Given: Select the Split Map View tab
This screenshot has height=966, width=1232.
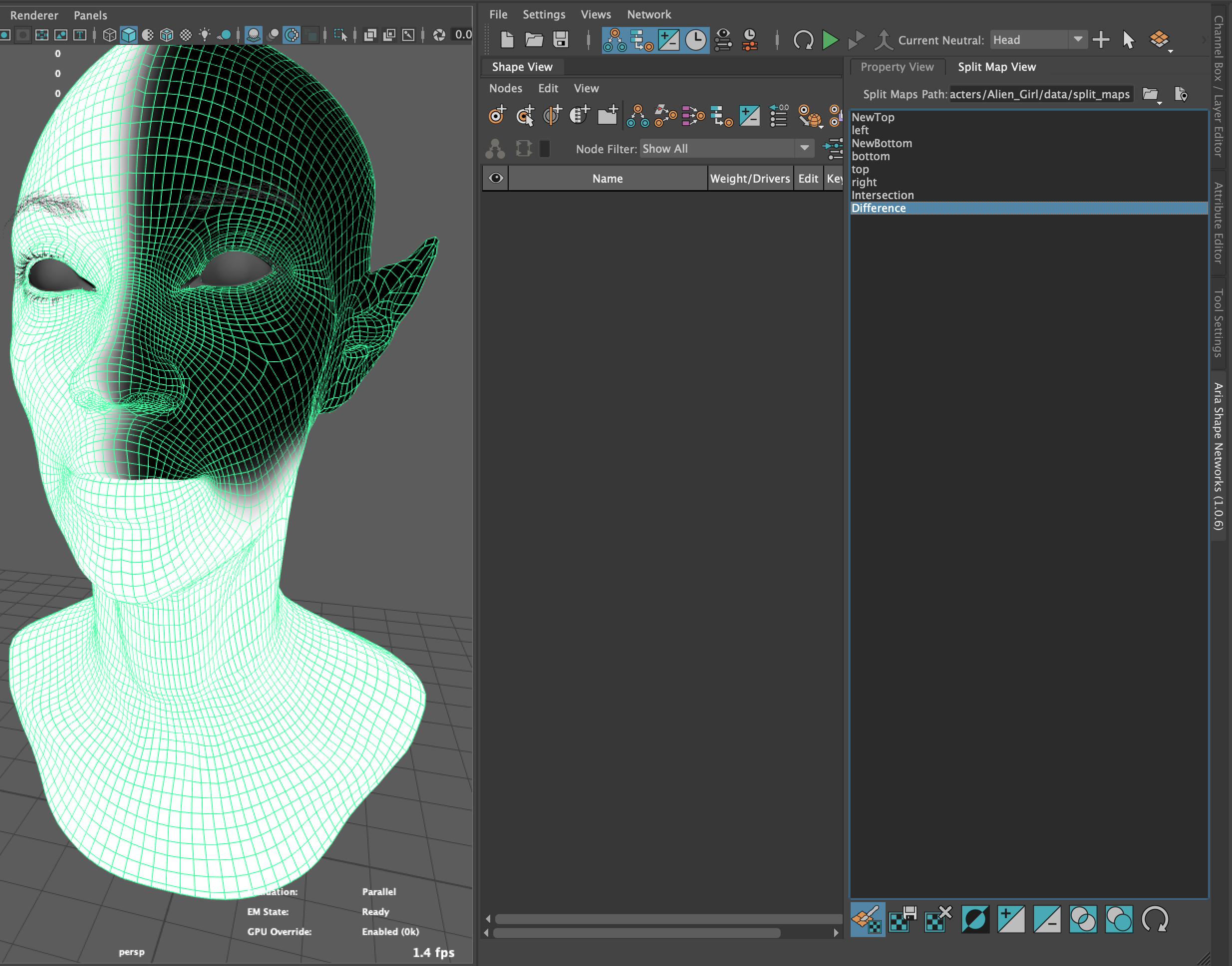Looking at the screenshot, I should (996, 67).
